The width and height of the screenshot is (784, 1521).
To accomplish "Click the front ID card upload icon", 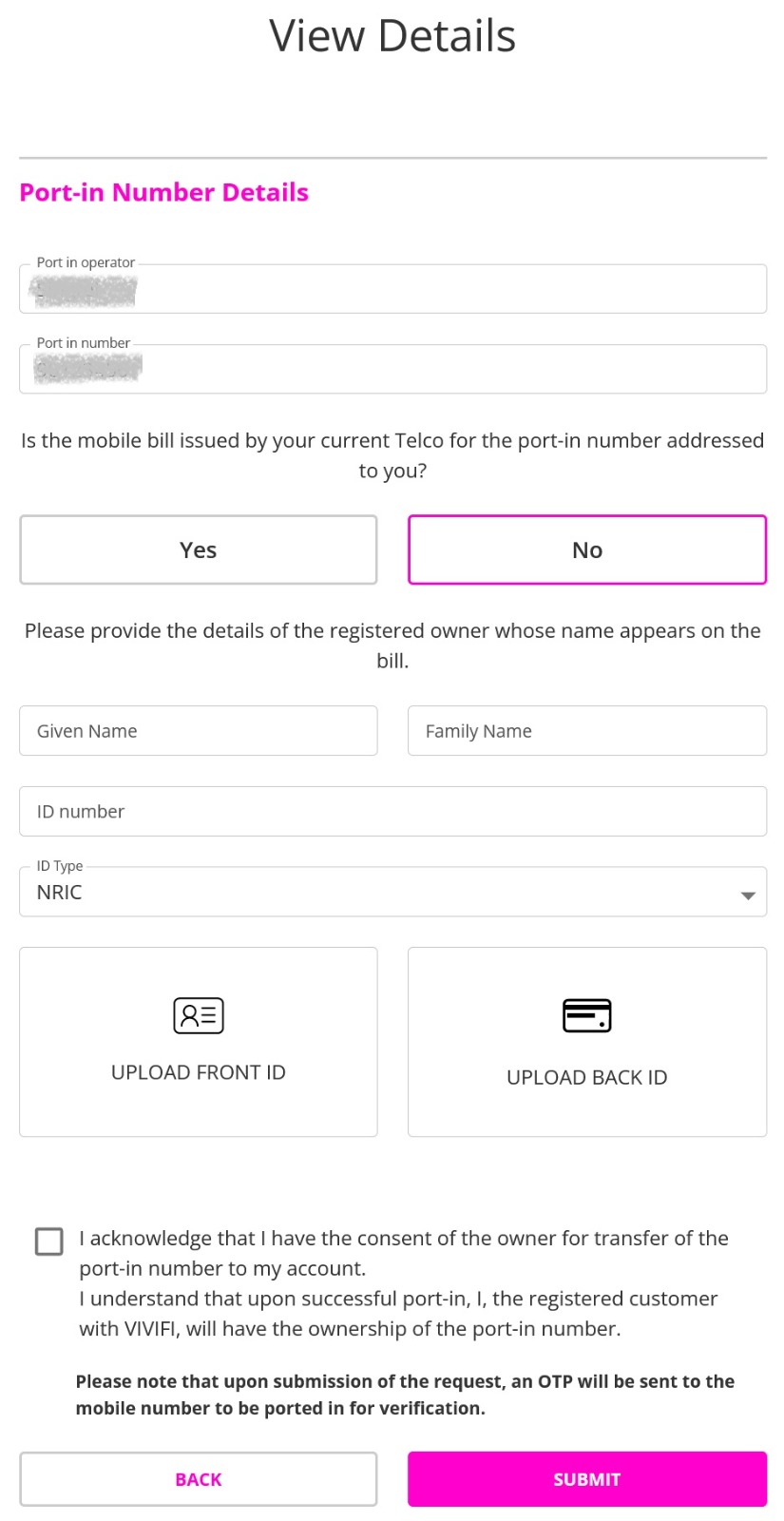I will tap(197, 1014).
